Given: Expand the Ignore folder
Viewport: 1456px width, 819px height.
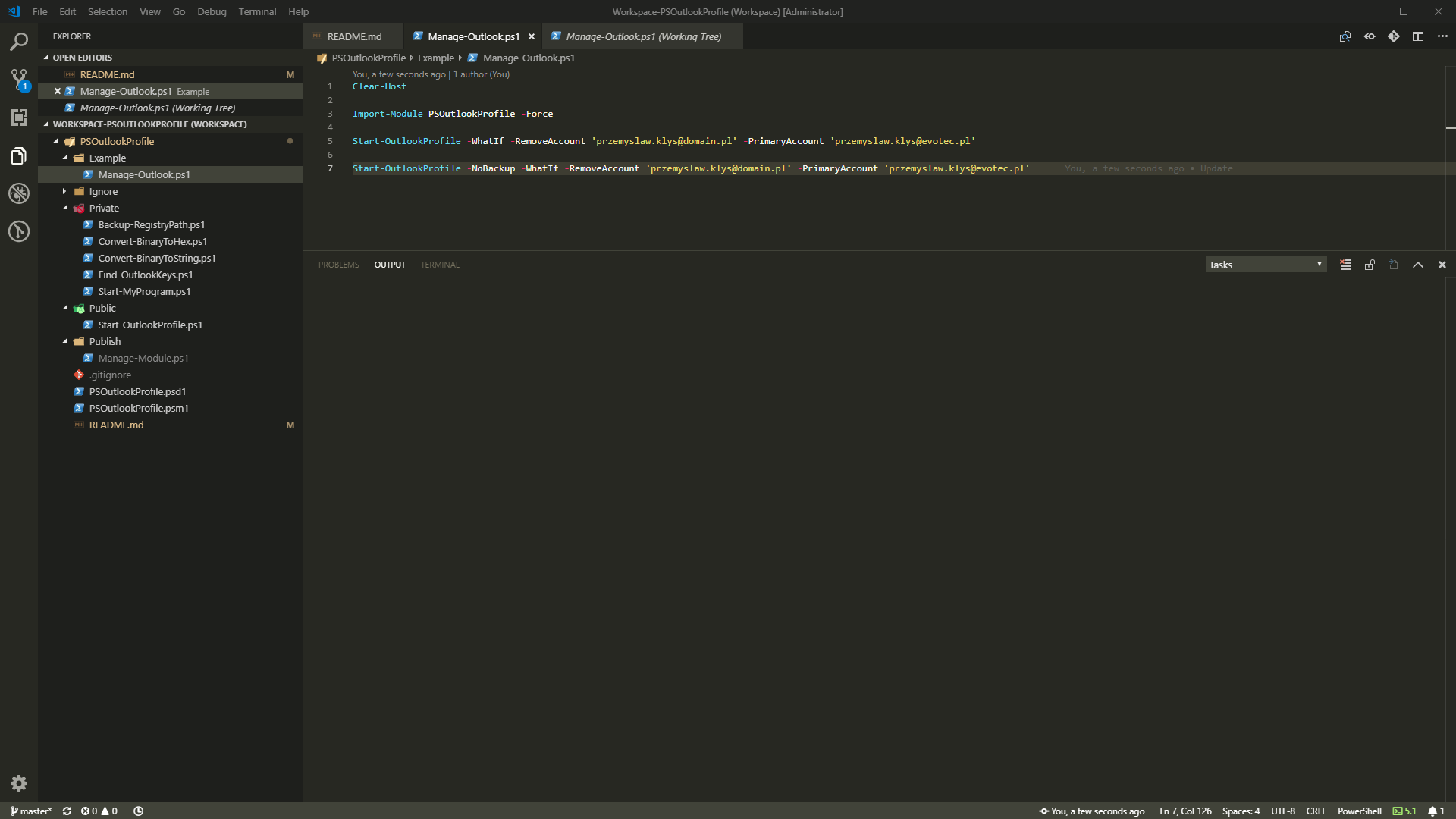Looking at the screenshot, I should pyautogui.click(x=103, y=191).
